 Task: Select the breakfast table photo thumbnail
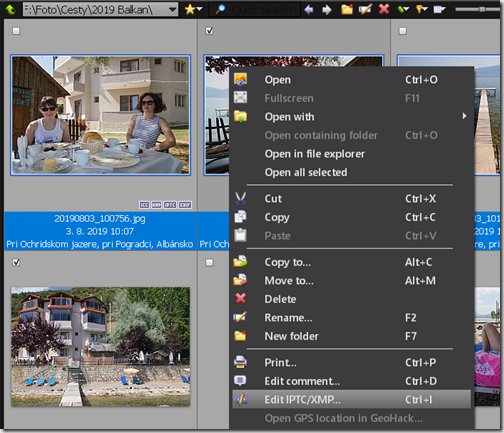[x=100, y=115]
